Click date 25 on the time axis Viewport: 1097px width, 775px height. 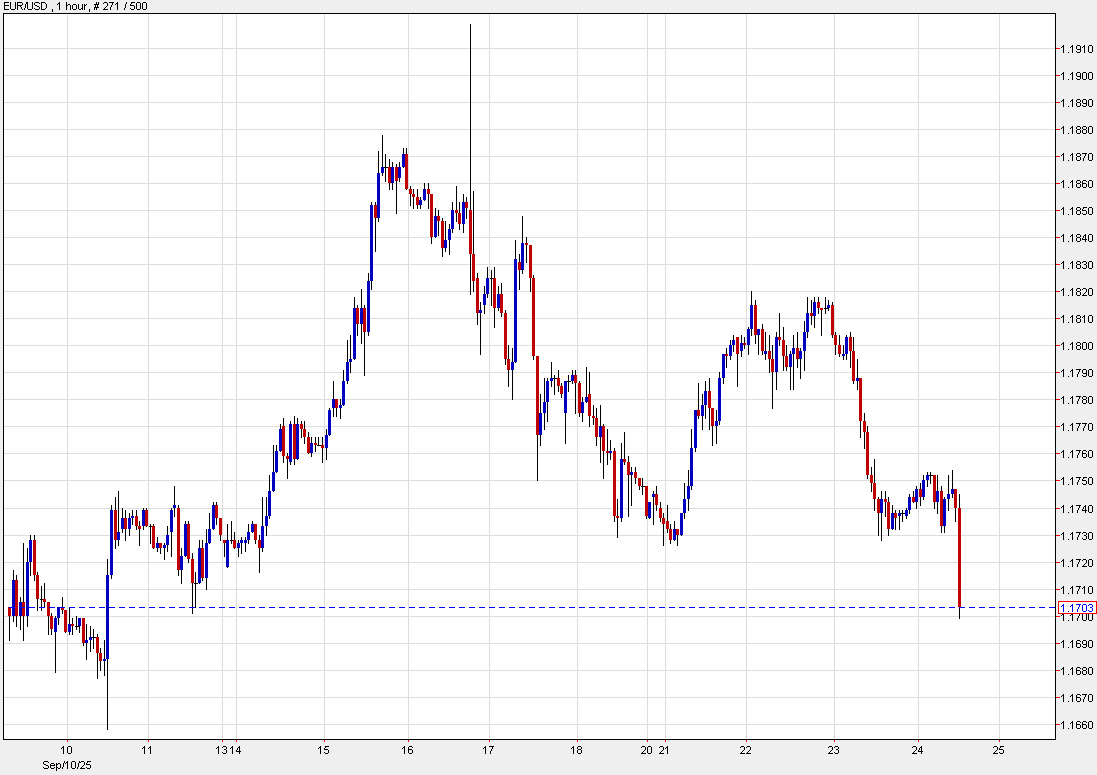coord(997,750)
